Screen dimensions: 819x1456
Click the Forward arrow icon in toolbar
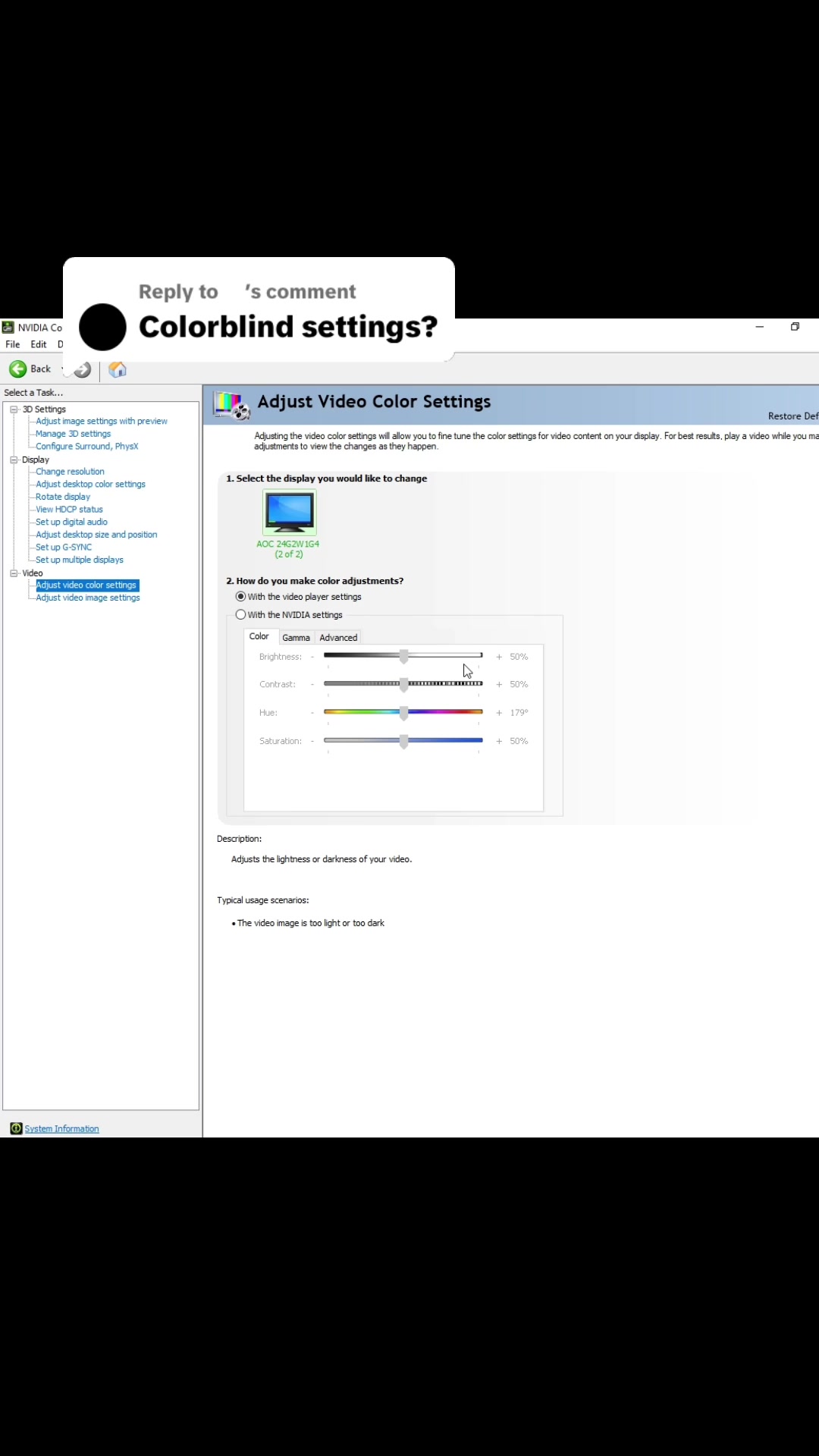pyautogui.click(x=83, y=370)
